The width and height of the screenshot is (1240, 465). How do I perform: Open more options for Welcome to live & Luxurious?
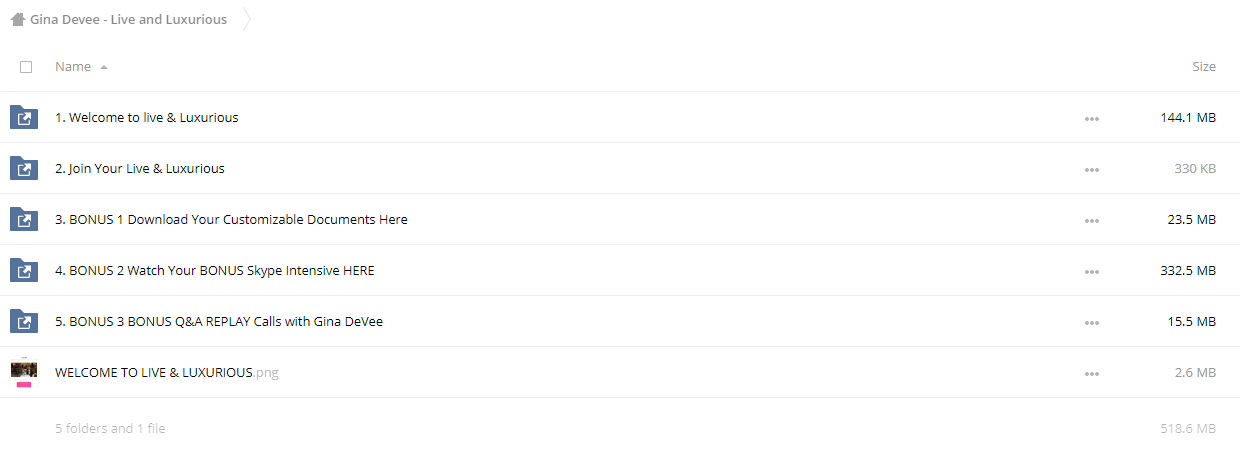tap(1091, 118)
